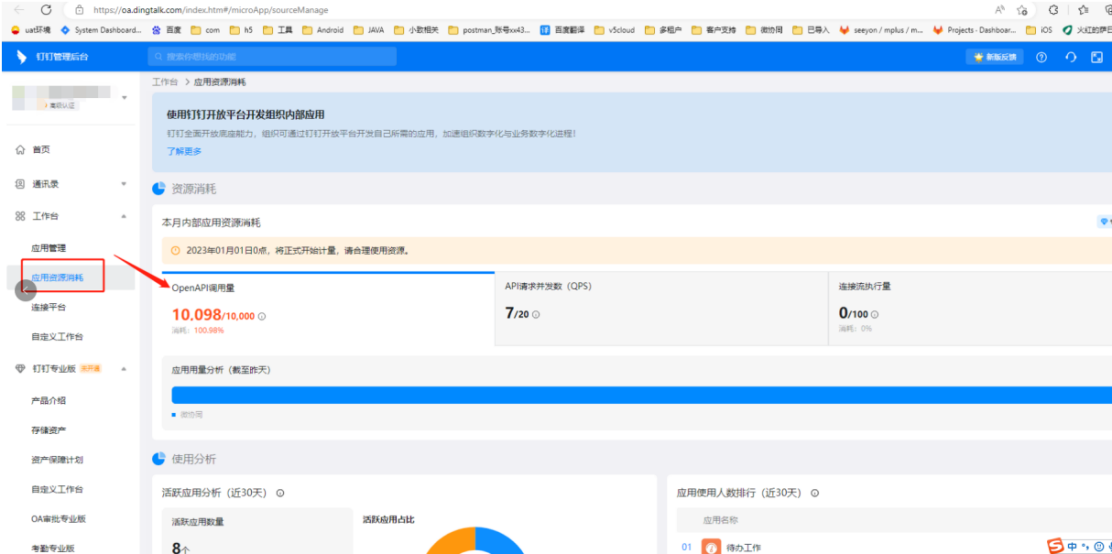Collapse the 钉钉专业版 submenu arrow
Viewport: 1112px width, 554px height.
[123, 368]
